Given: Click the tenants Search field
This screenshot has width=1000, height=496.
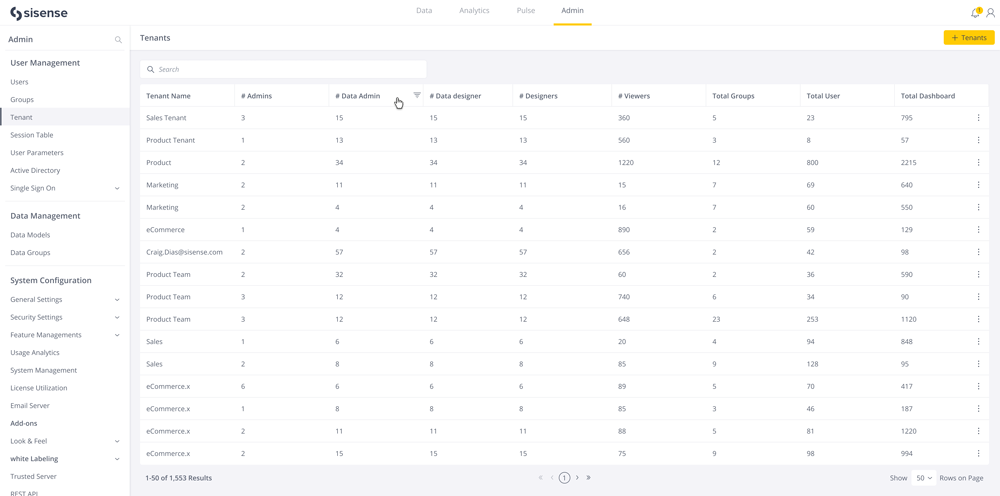Looking at the screenshot, I should 283,69.
